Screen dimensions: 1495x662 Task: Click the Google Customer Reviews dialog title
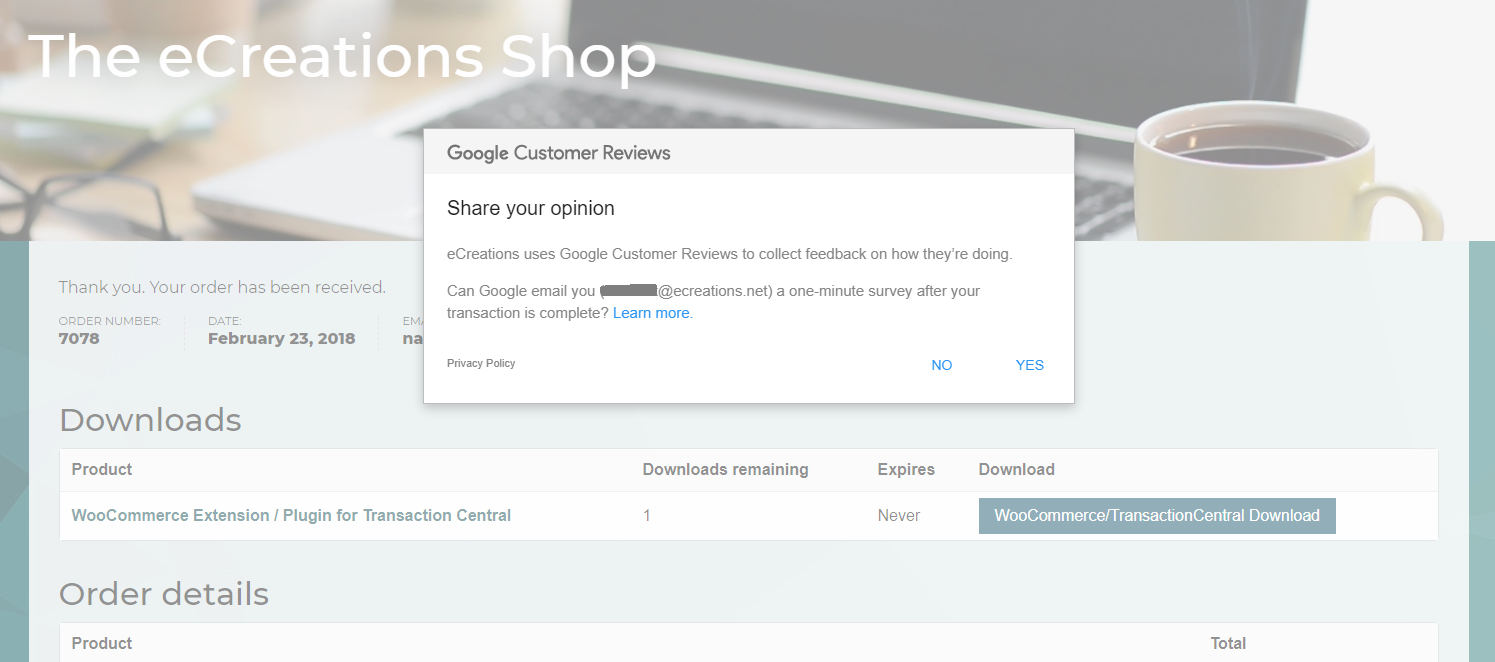558,153
